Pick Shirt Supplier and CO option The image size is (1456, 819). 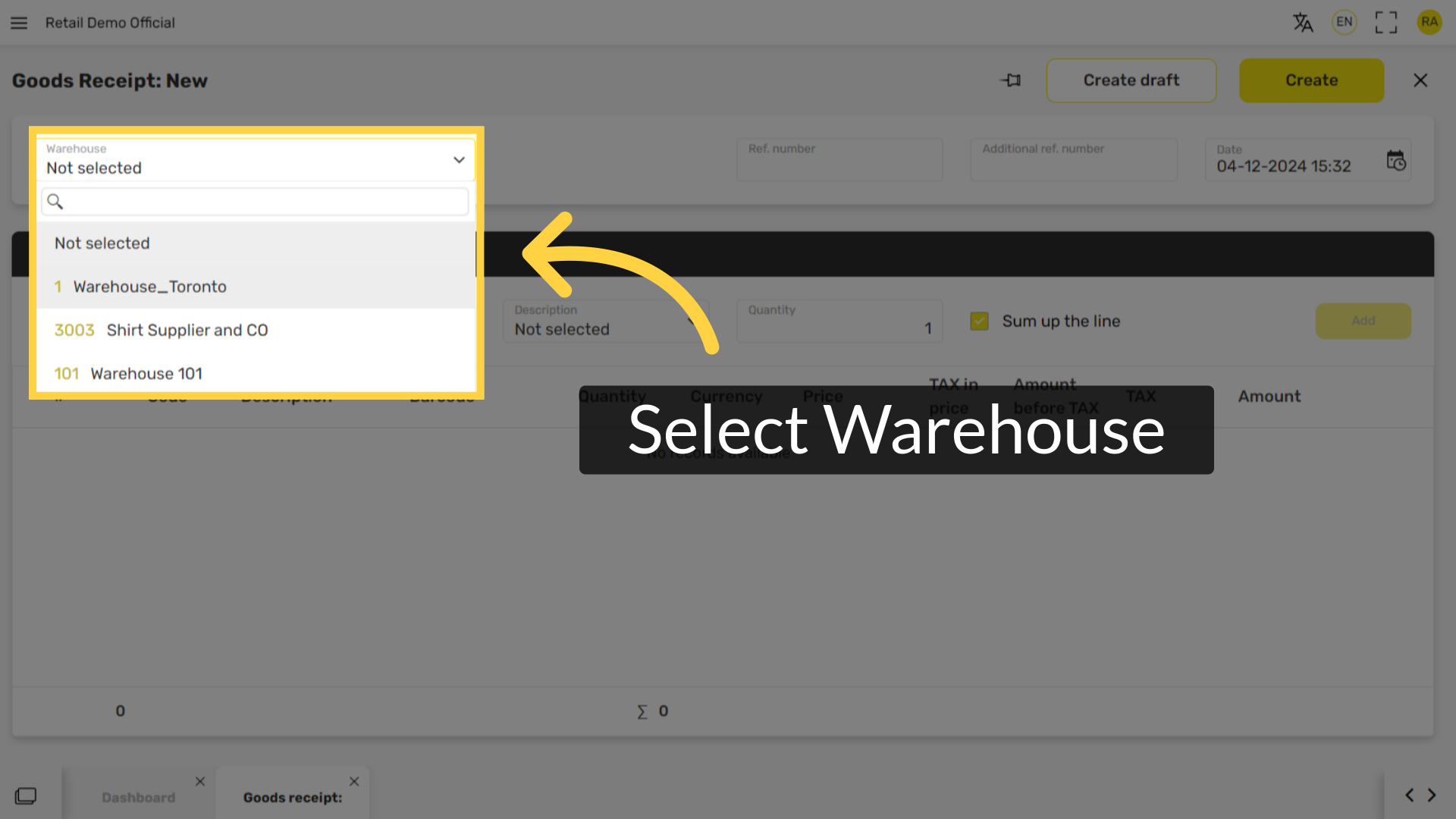(x=187, y=331)
